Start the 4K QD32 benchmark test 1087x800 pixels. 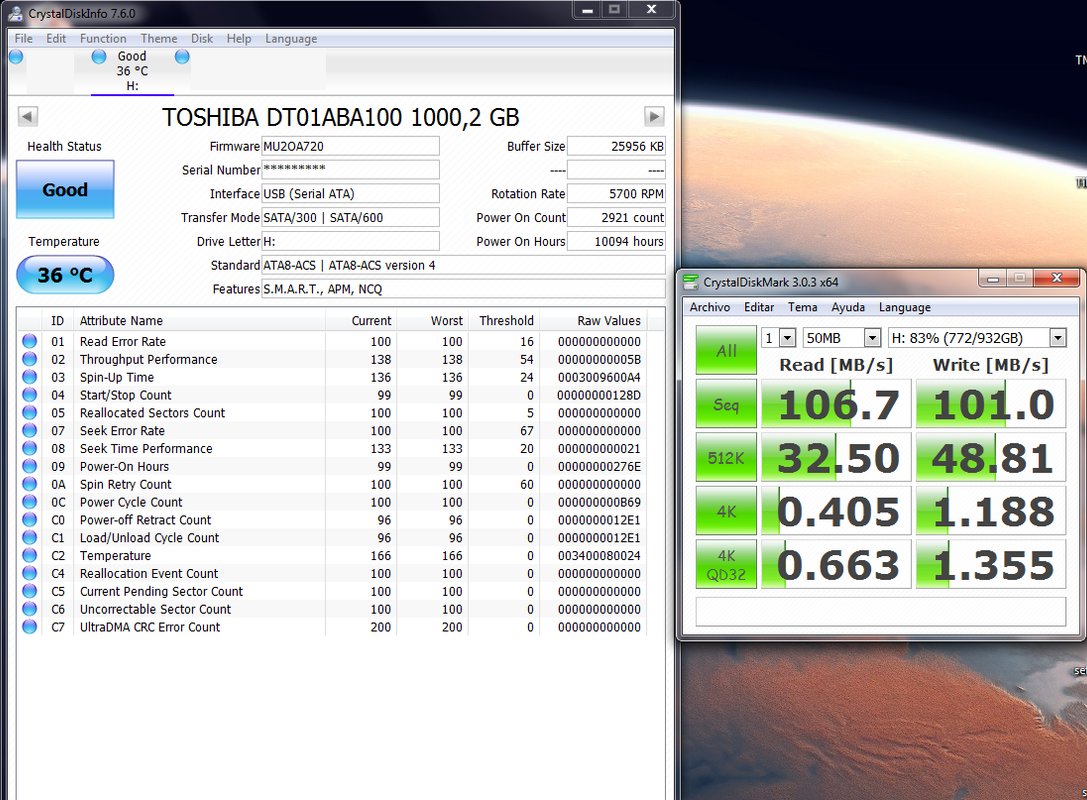[x=726, y=564]
